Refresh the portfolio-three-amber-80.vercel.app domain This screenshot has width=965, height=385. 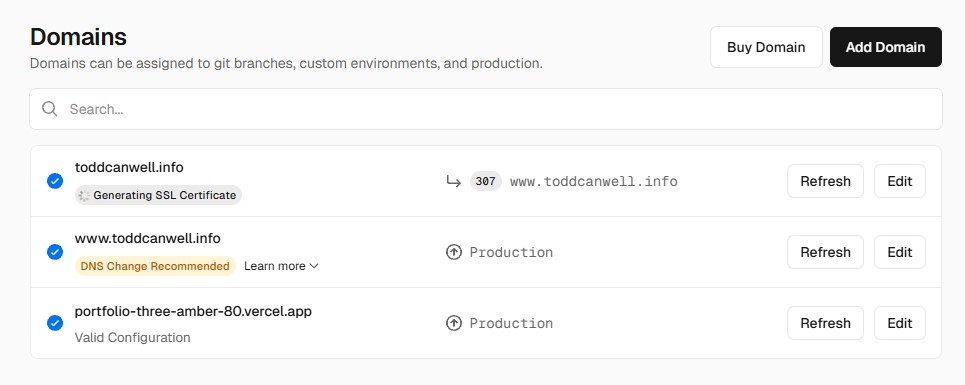(825, 323)
